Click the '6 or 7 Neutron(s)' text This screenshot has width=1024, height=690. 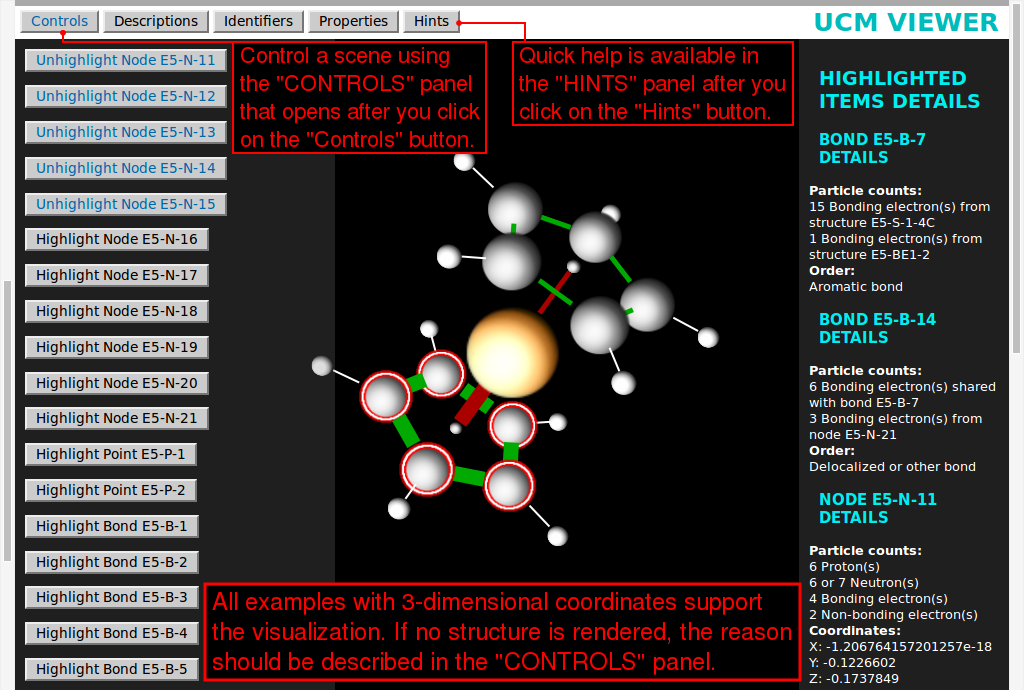[x=863, y=583]
